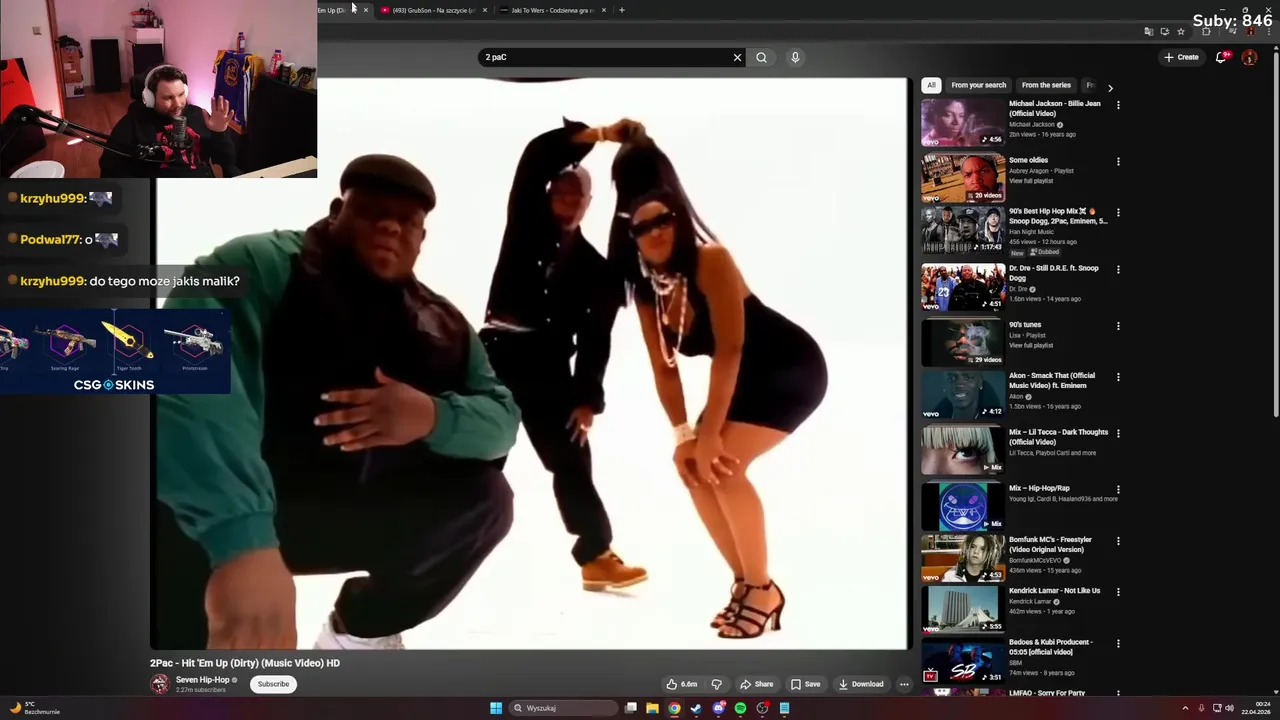Screen dimensions: 1280x720
Task: Open options menu for Kendrick Lamar Not Like Us
Action: 1118,592
